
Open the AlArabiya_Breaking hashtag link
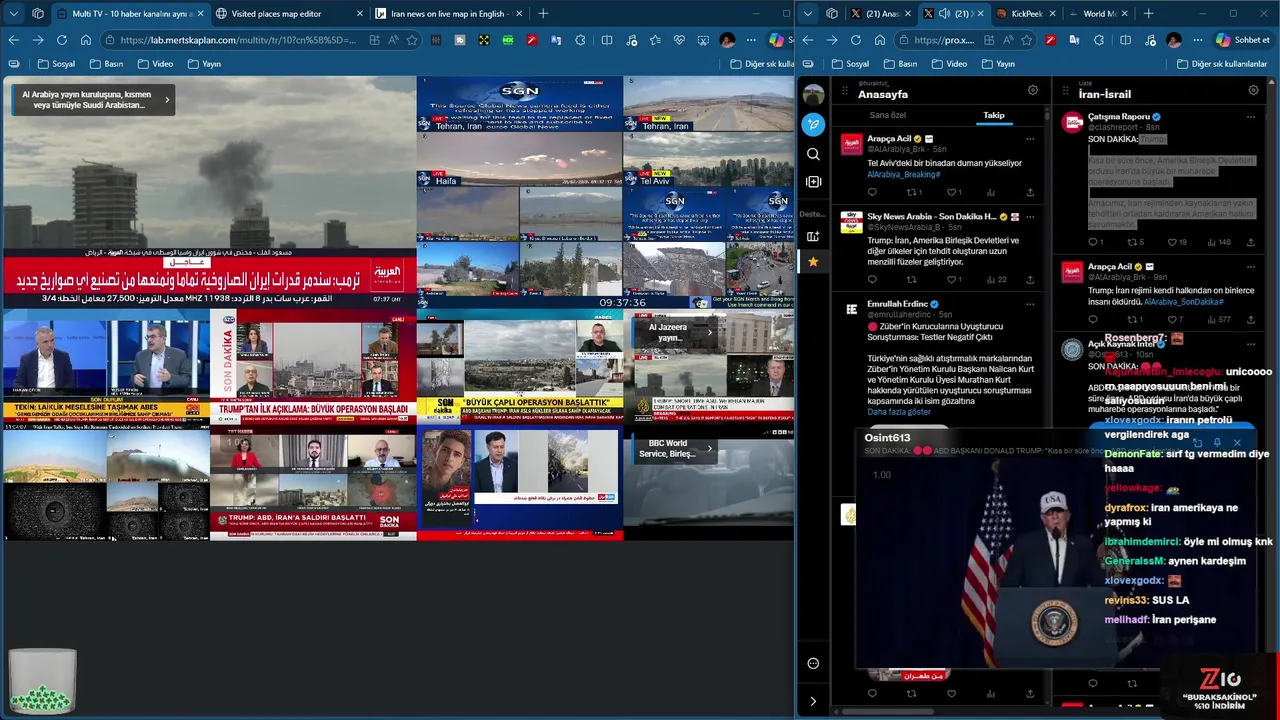click(904, 174)
